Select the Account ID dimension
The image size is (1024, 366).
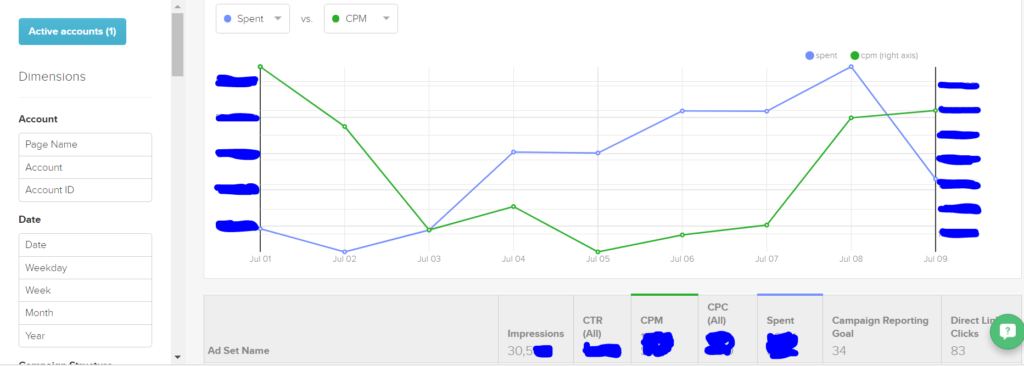[x=86, y=190]
